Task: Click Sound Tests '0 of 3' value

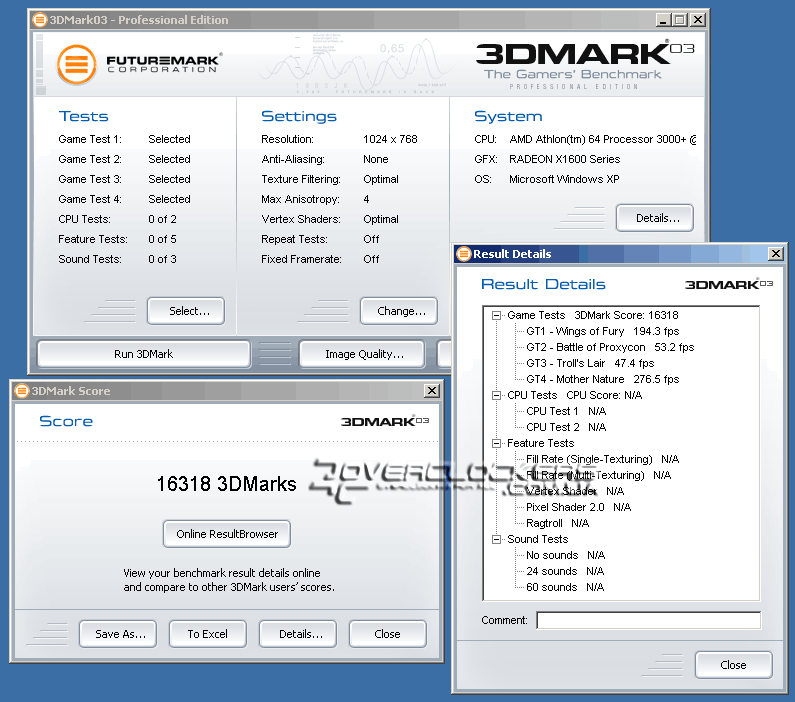Action: (x=162, y=260)
